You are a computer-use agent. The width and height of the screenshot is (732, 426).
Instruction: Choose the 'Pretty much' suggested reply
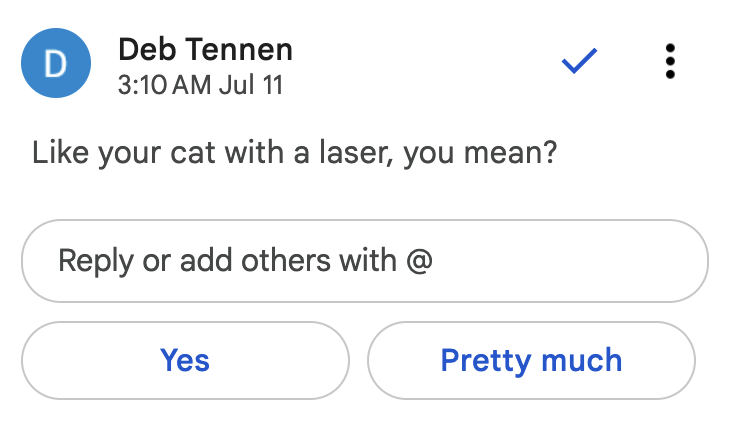tap(531, 360)
